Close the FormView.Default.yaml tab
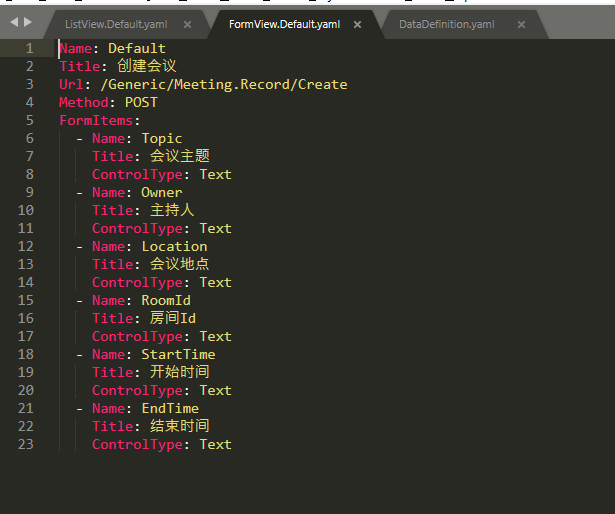 (x=357, y=24)
